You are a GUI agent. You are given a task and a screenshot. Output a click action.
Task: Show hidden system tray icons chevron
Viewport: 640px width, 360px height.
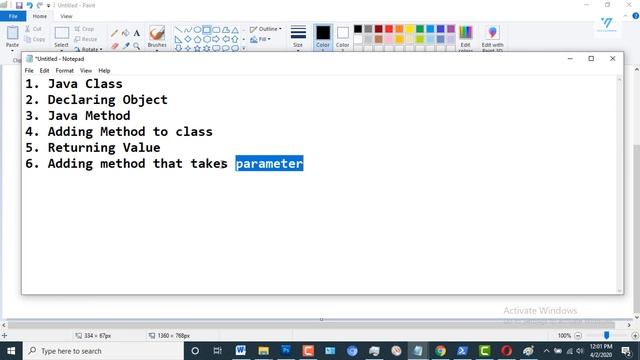point(546,351)
